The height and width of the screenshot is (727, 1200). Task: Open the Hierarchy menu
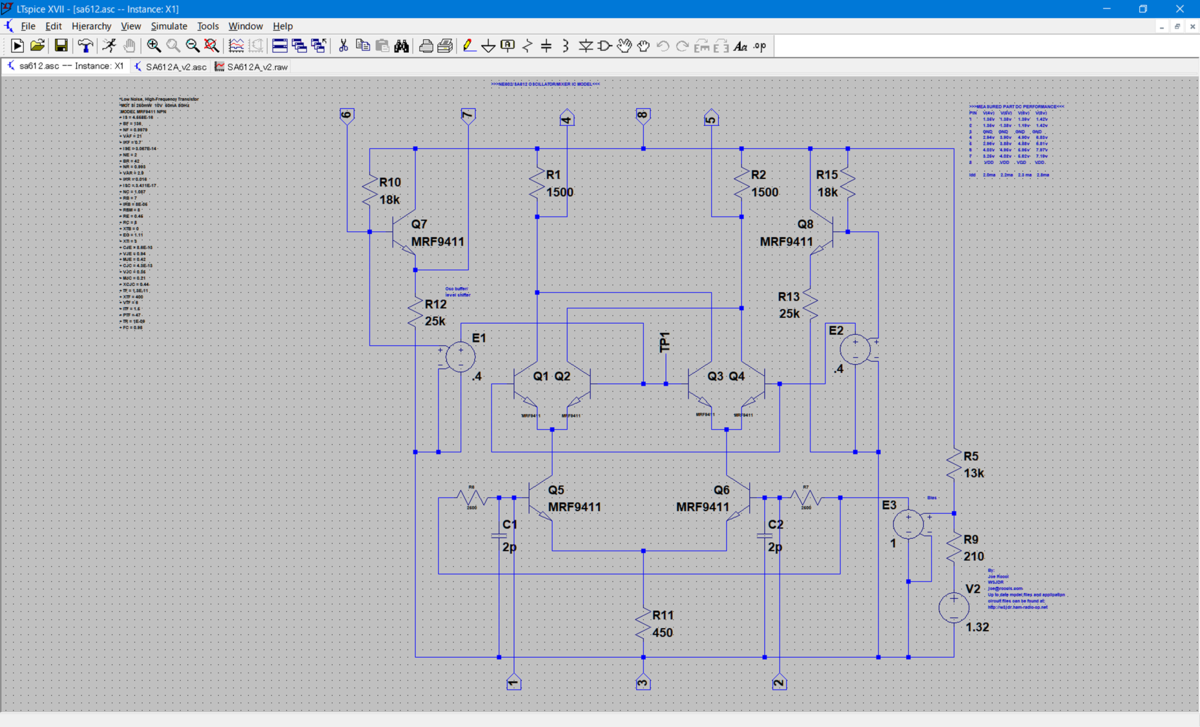92,26
